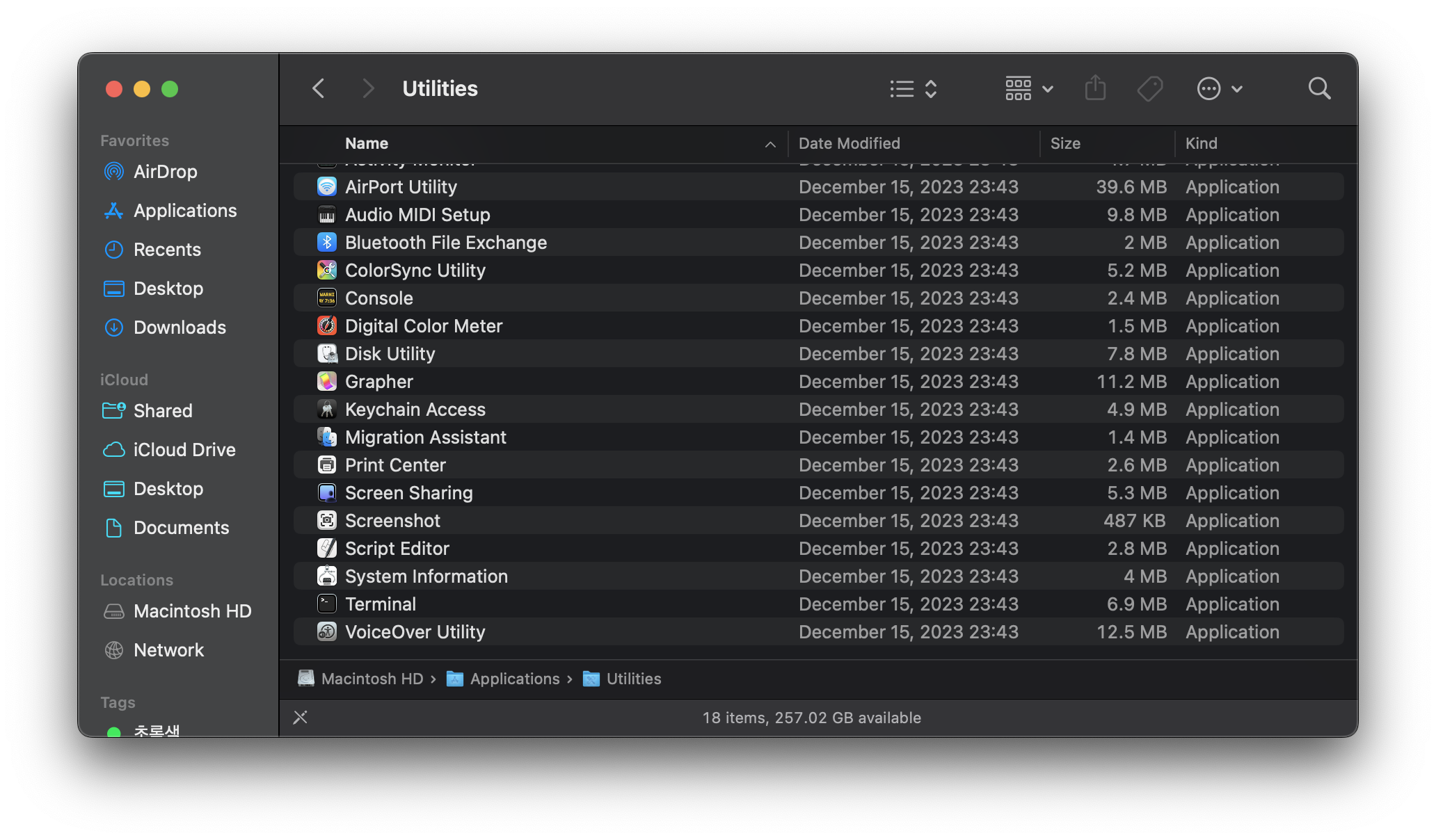Collapse the Locations sidebar section header
This screenshot has height=840, width=1436.
[136, 580]
